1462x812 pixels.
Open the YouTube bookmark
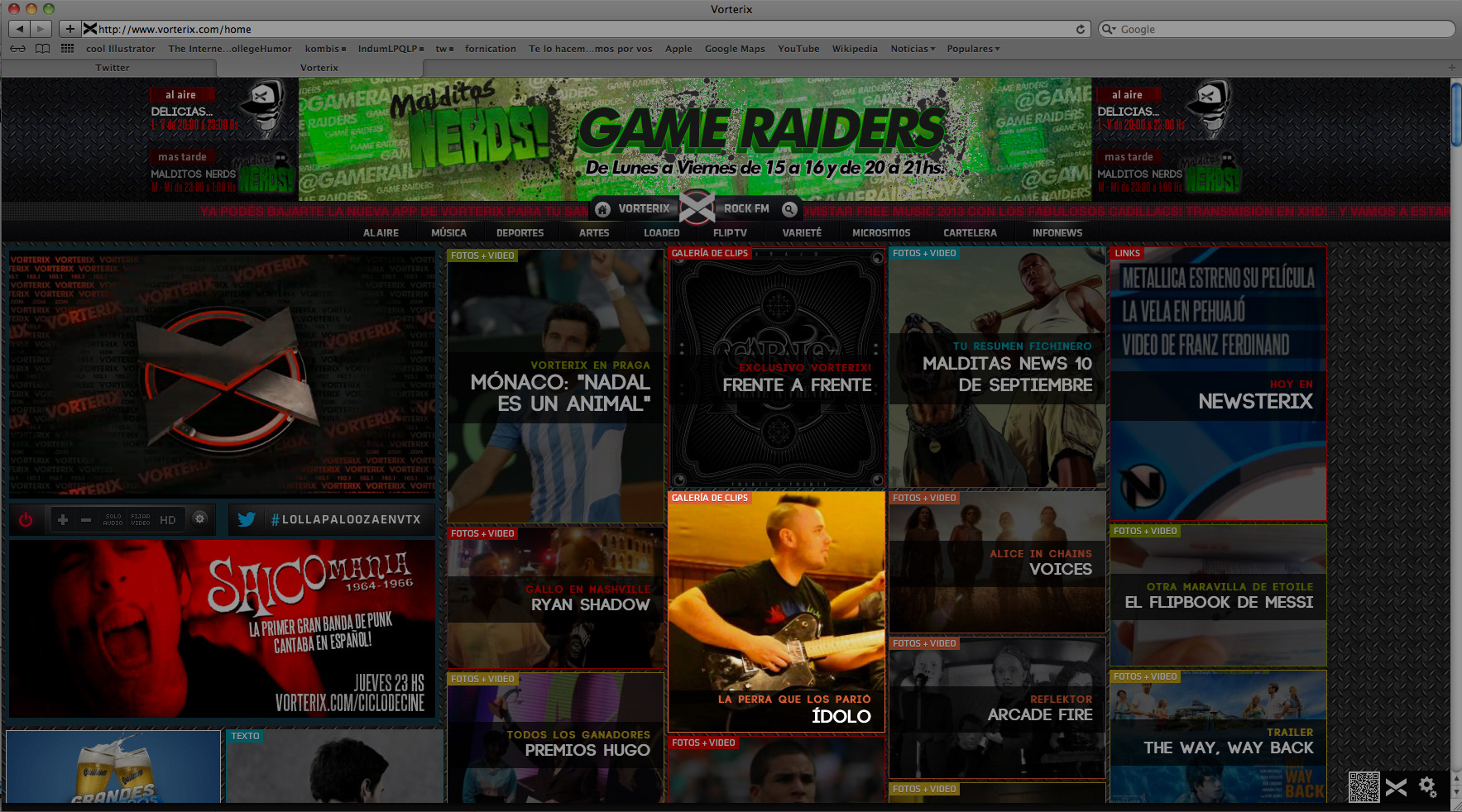pos(798,49)
